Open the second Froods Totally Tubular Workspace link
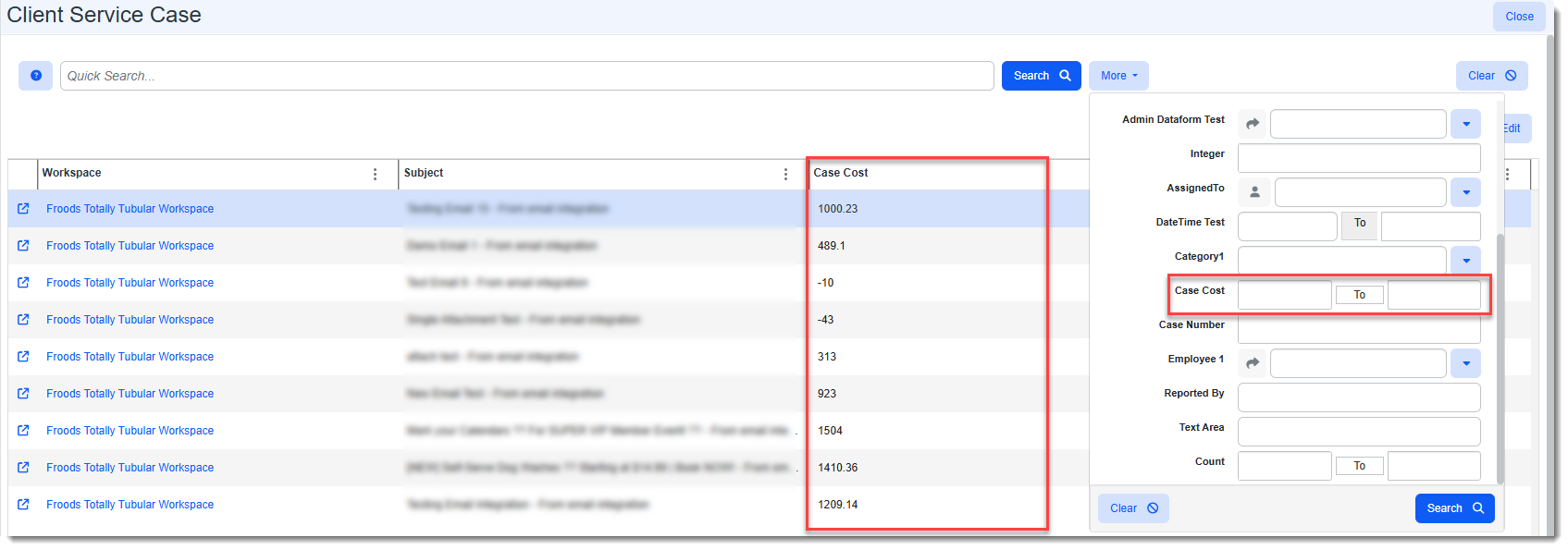Viewport: 1568px width, 550px height. coord(130,246)
